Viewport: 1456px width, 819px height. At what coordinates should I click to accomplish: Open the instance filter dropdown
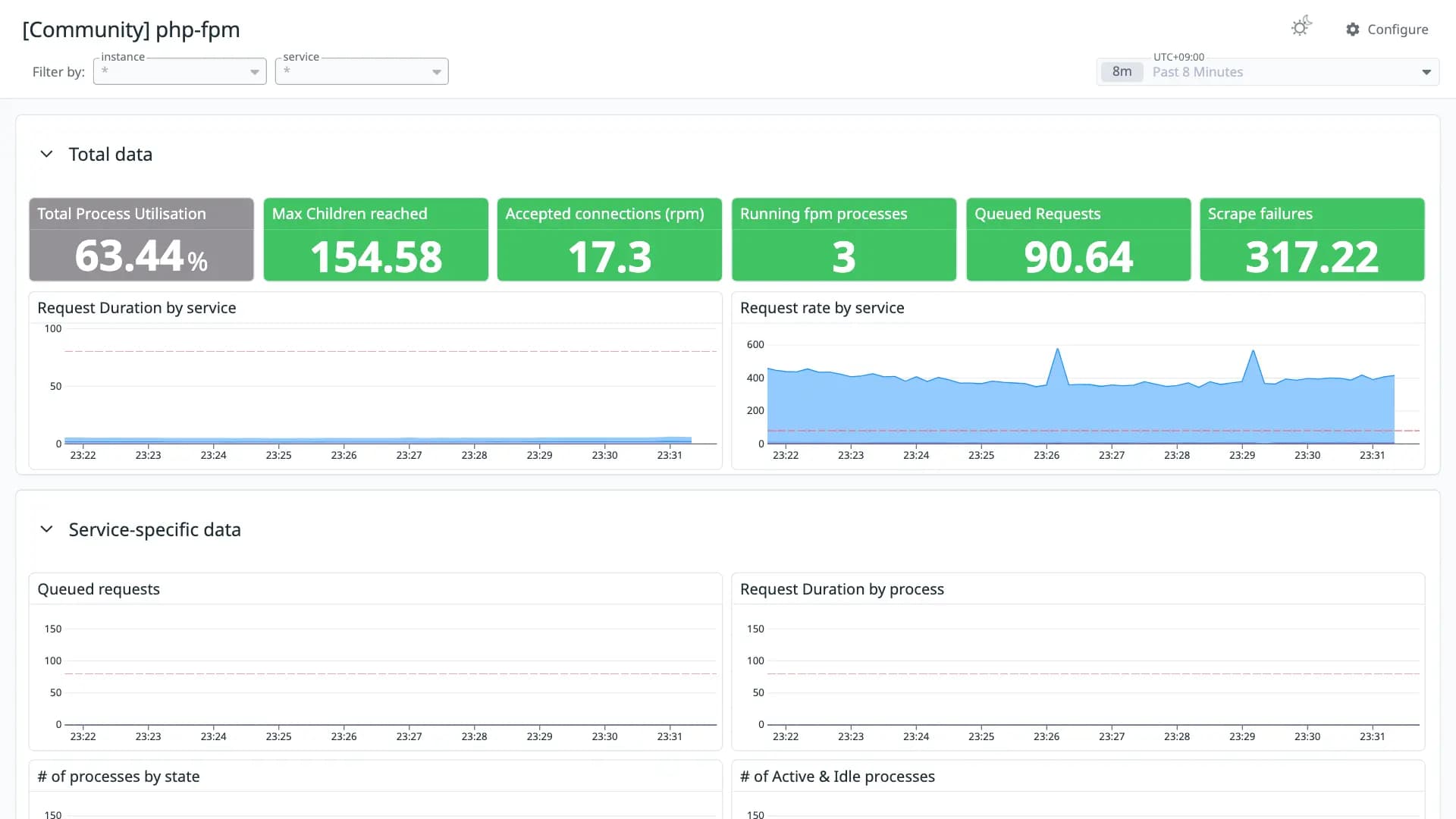pyautogui.click(x=180, y=71)
